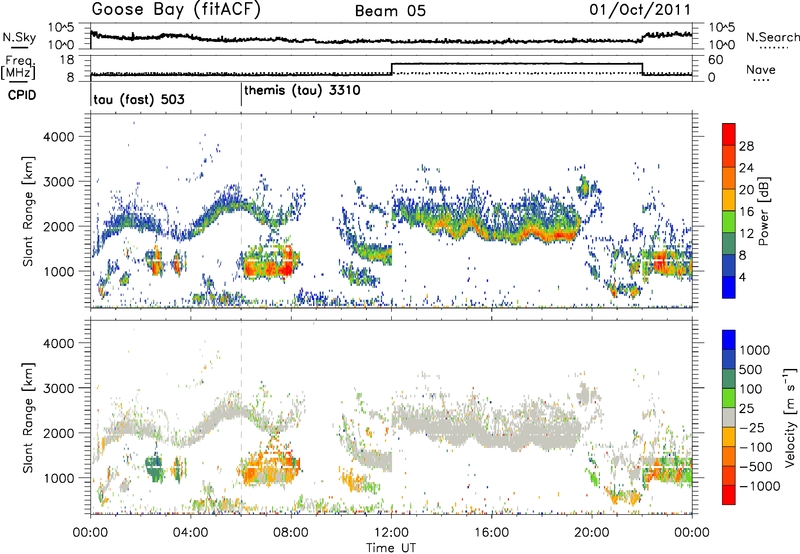Click the Nave legend label
Viewport: 800px width, 554px height.
tap(761, 70)
